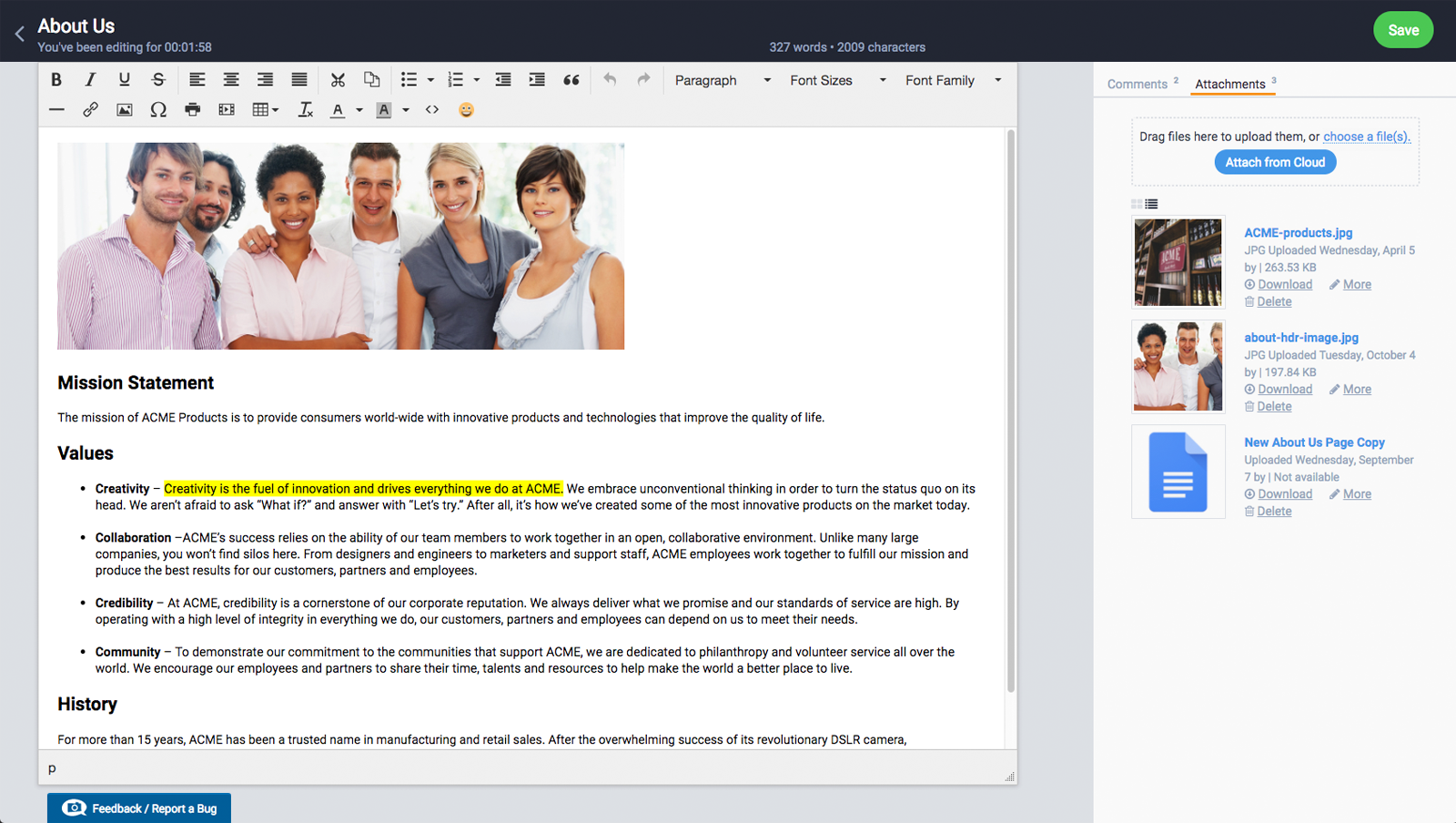
Task: Click Attach from Cloud button
Action: (x=1275, y=162)
